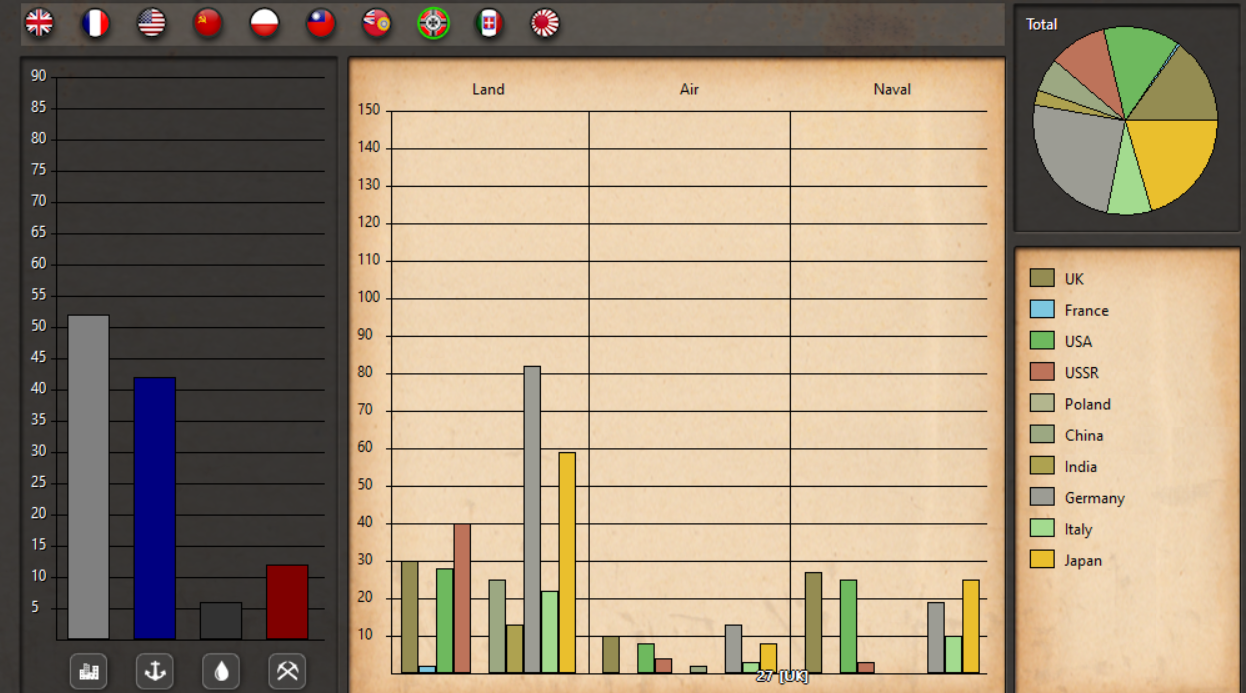The image size is (1246, 693).
Task: Click Germany's grey Air bar at 13
Action: click(733, 649)
